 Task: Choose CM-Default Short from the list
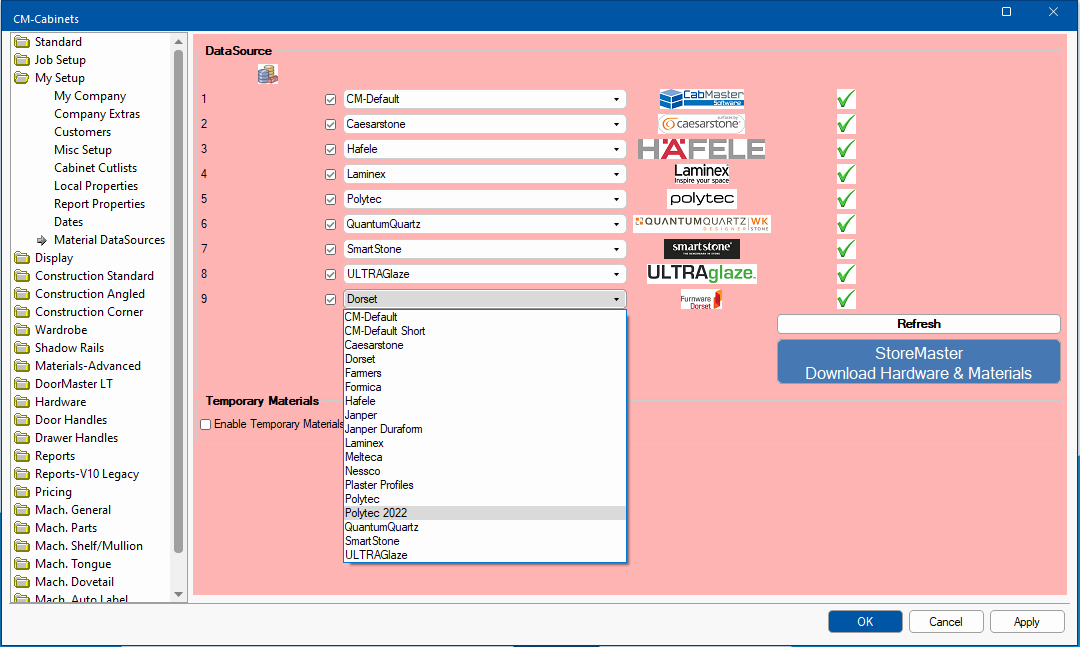coord(485,331)
